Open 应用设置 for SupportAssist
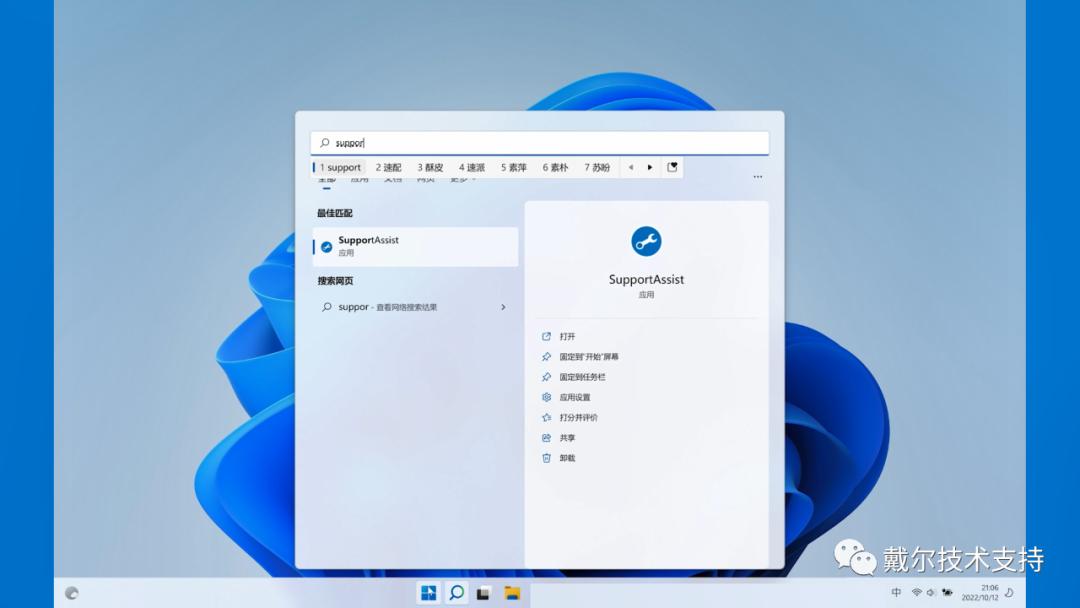The width and height of the screenshot is (1080, 608). (575, 397)
